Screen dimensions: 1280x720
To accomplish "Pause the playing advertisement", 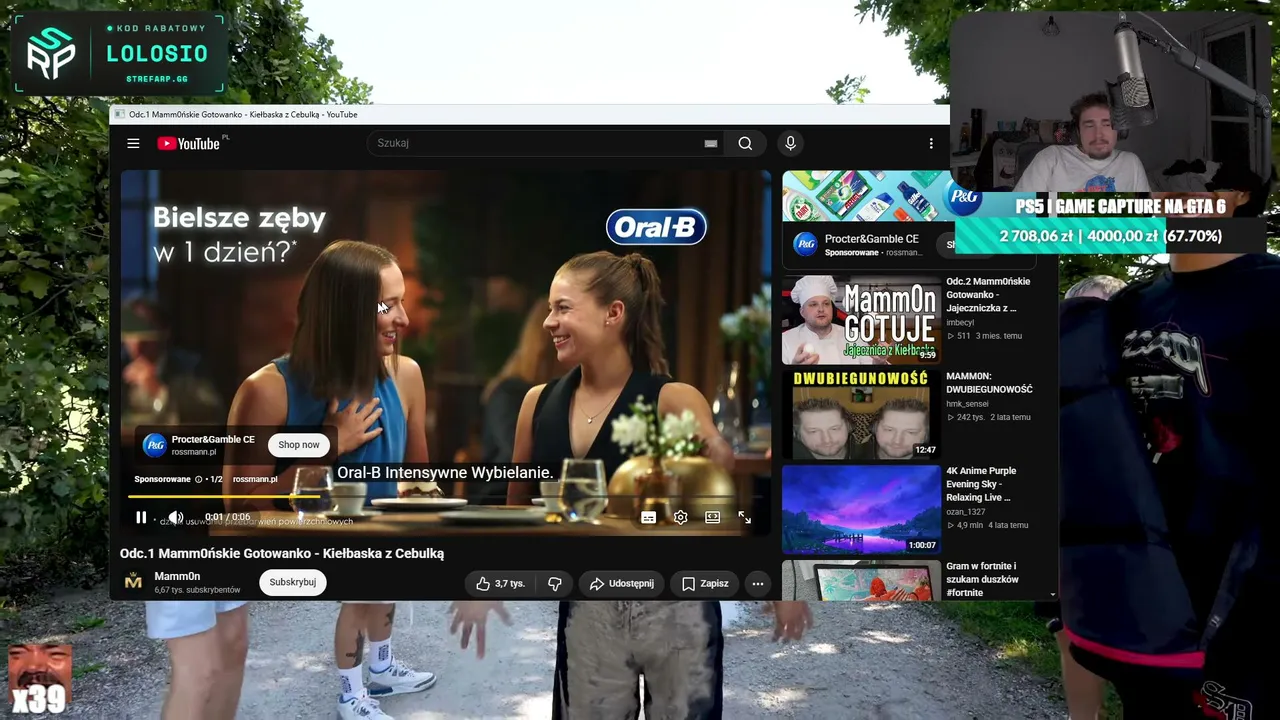I will pyautogui.click(x=141, y=517).
